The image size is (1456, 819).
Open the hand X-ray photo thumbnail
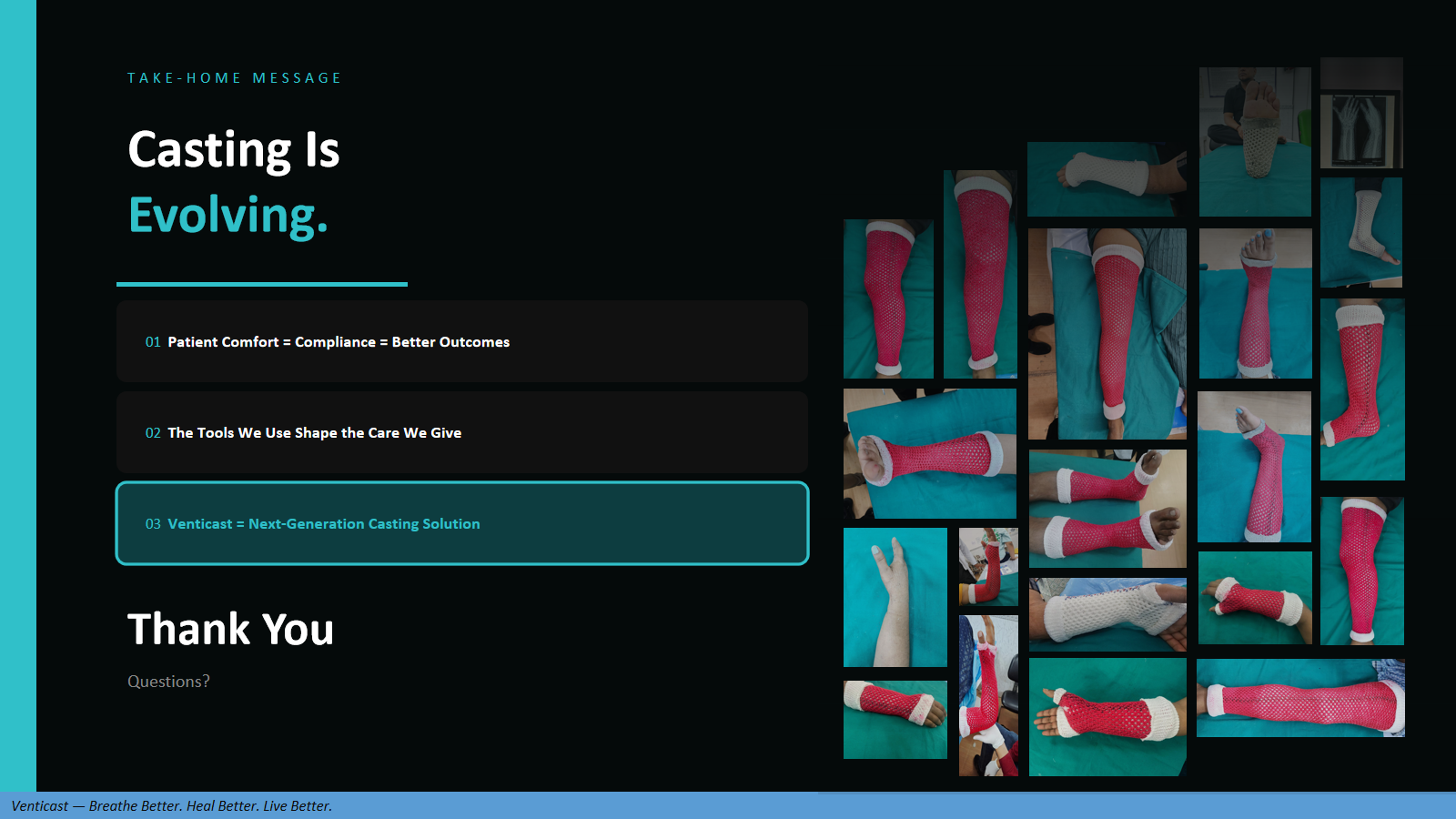click(1361, 113)
